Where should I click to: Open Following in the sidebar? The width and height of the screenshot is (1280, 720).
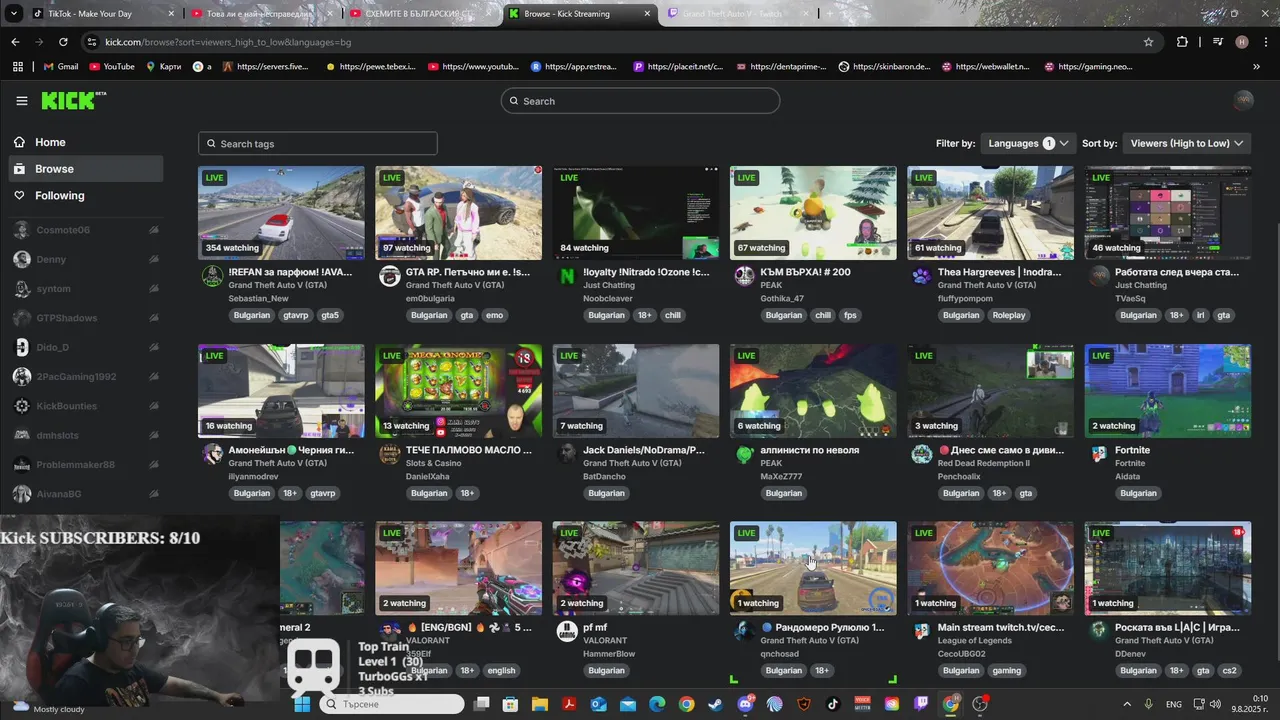click(x=85, y=196)
